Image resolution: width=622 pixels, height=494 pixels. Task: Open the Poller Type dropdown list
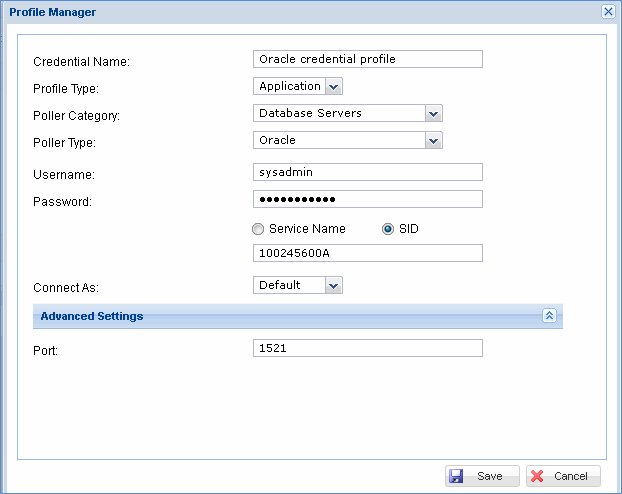tap(433, 141)
